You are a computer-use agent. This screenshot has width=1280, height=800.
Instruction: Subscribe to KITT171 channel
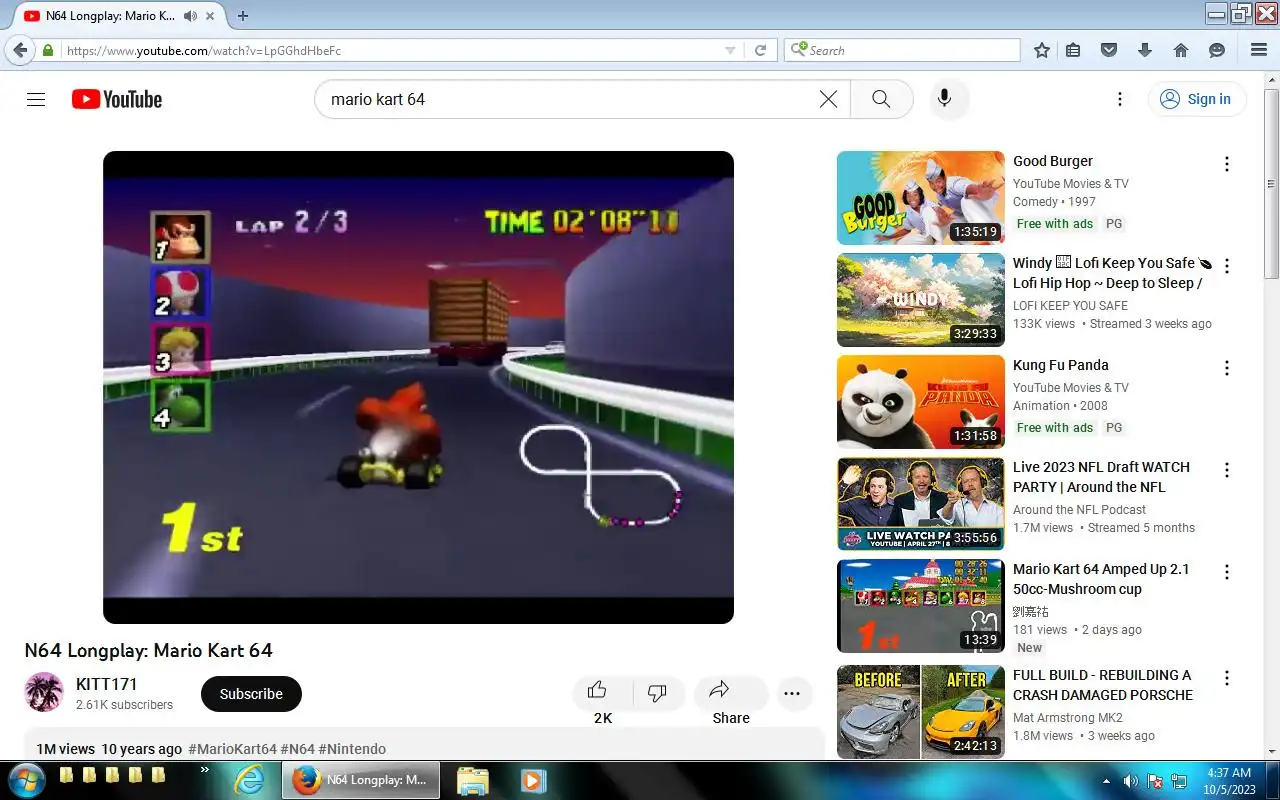251,694
